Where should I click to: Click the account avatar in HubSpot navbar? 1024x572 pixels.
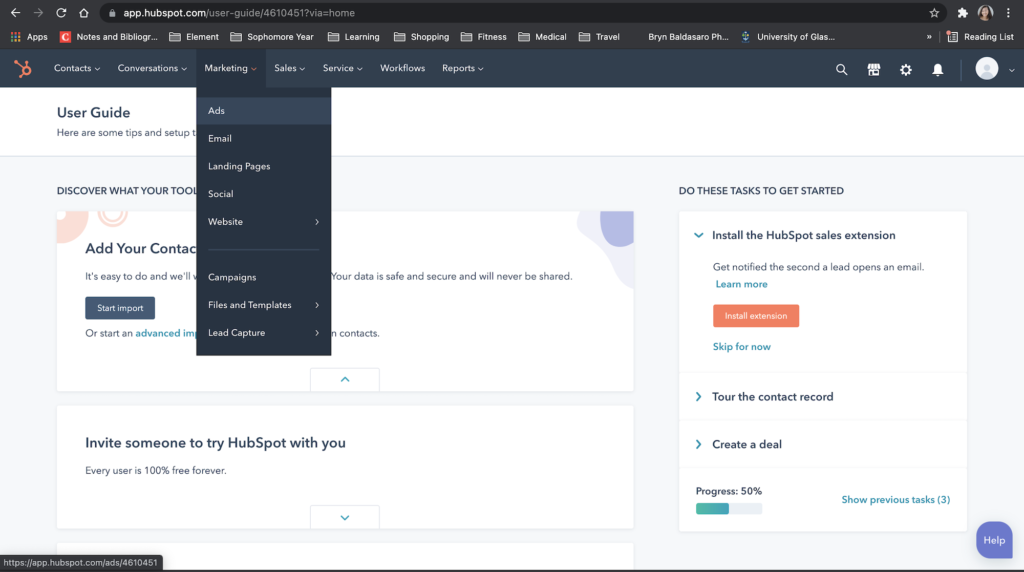[x=986, y=69]
